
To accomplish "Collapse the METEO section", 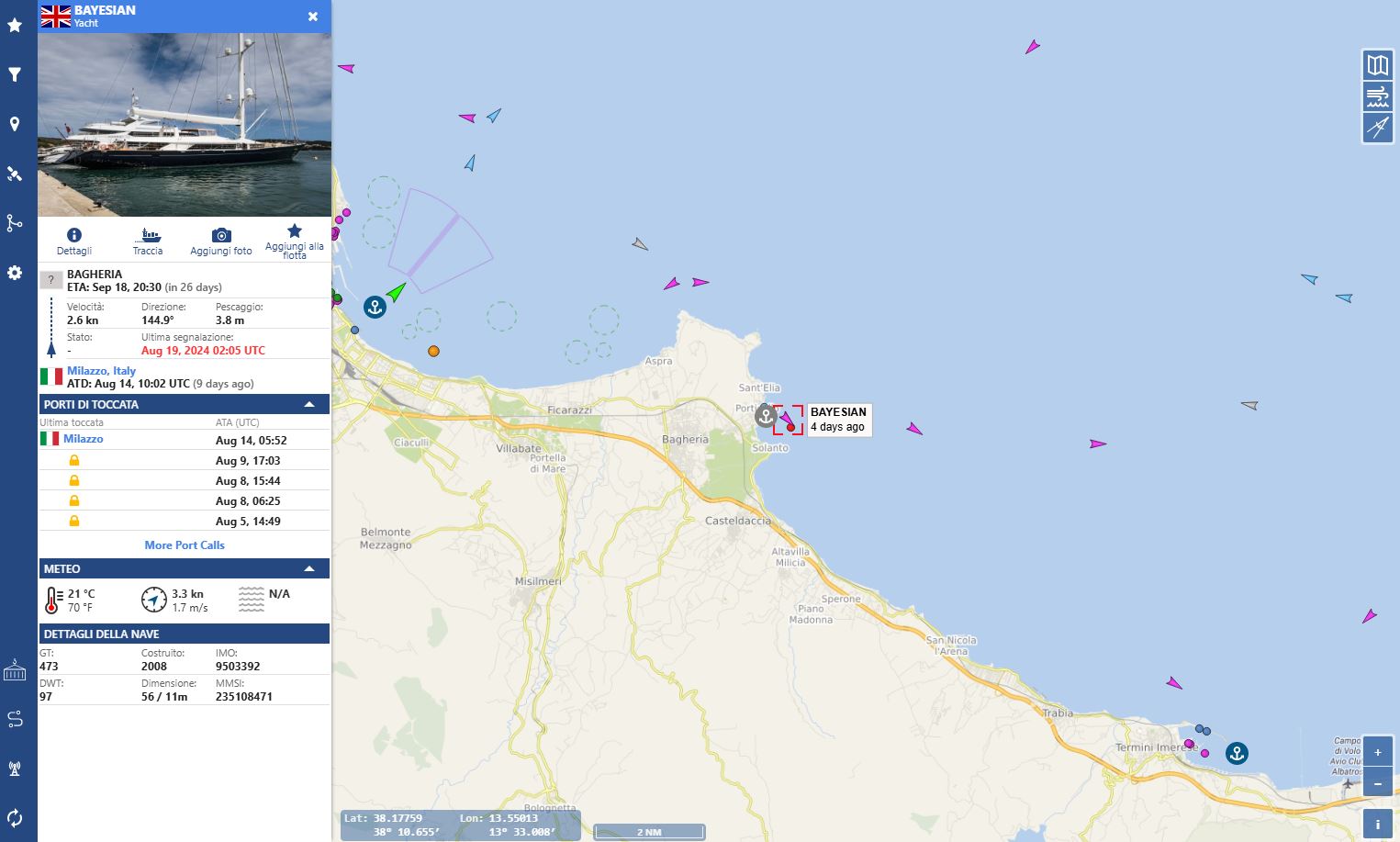I will [x=309, y=568].
